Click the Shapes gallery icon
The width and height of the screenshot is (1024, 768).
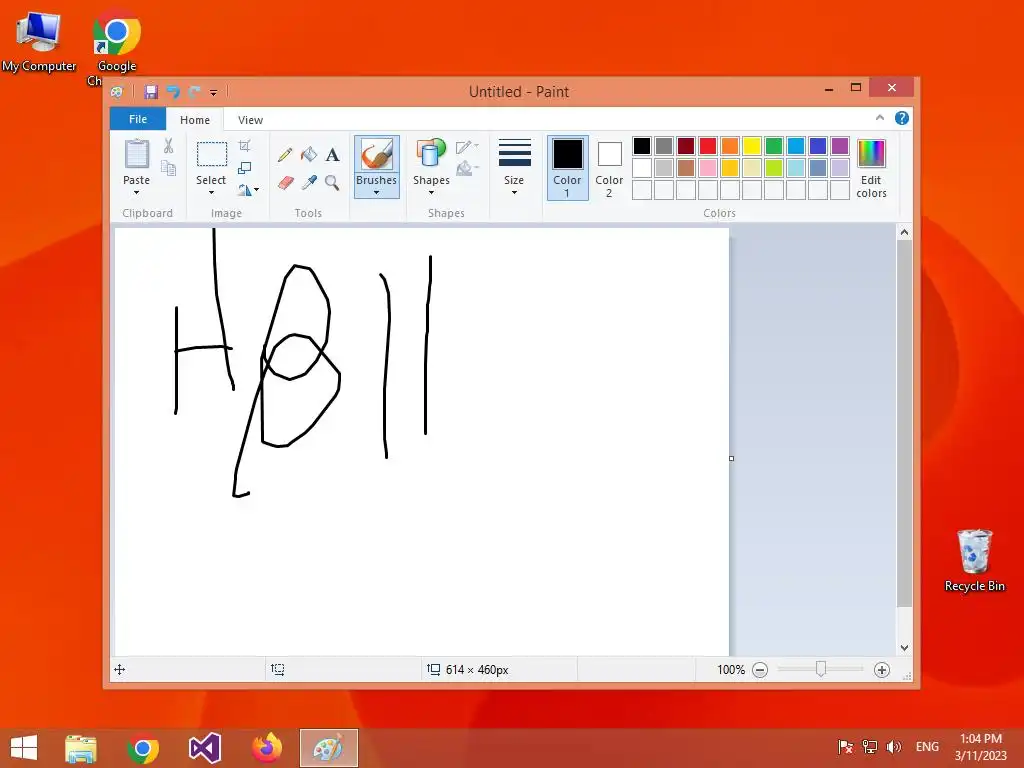(431, 154)
